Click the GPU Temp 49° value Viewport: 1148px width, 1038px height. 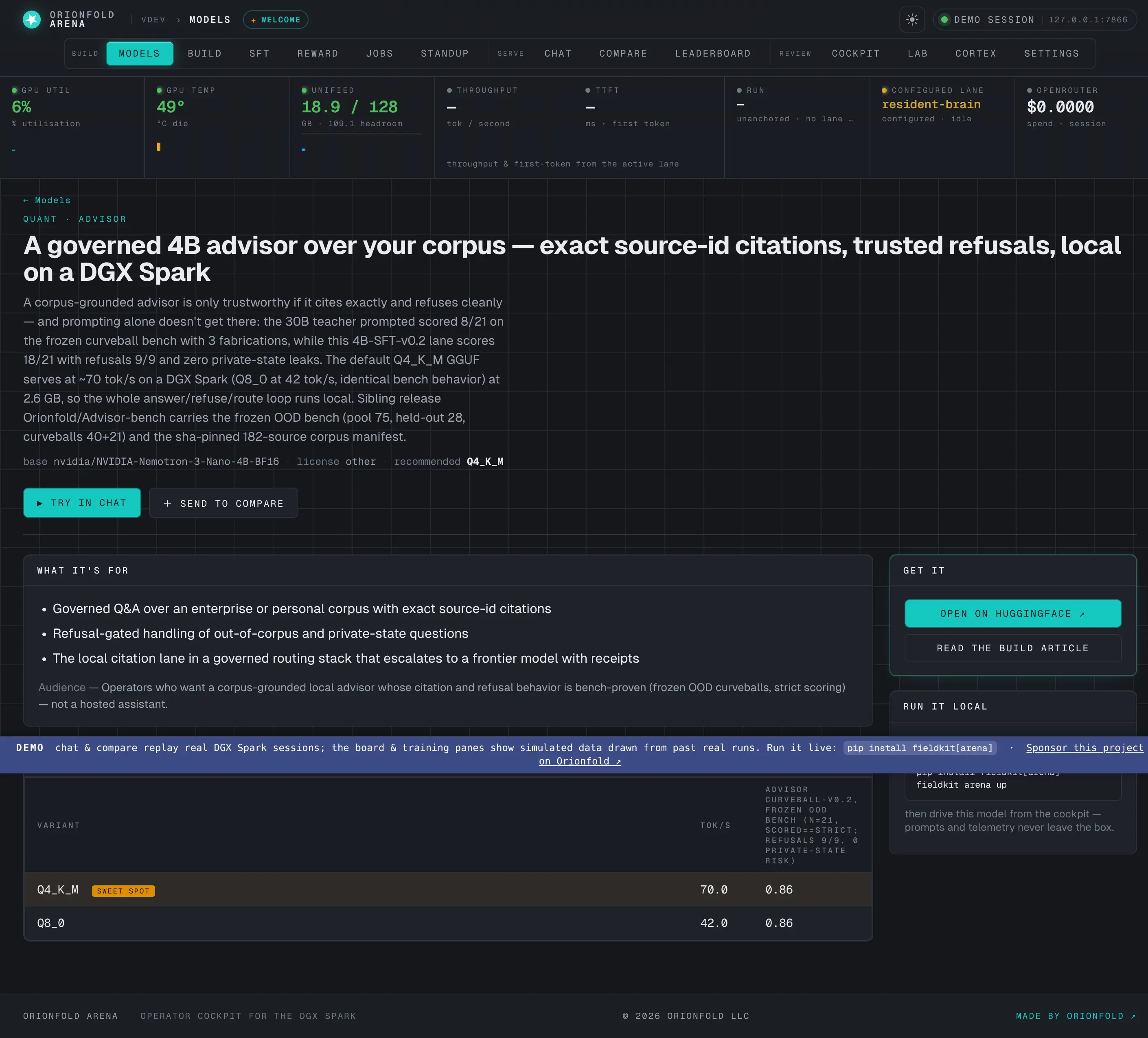coord(170,107)
